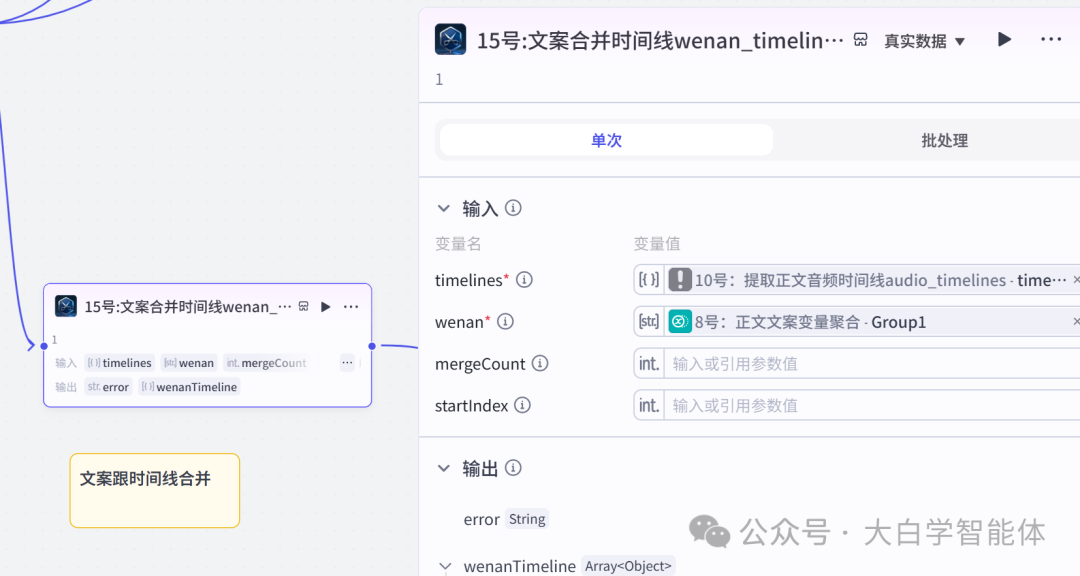Image resolution: width=1080 pixels, height=576 pixels.
Task: Show info for timelines parameter
Action: click(x=524, y=280)
